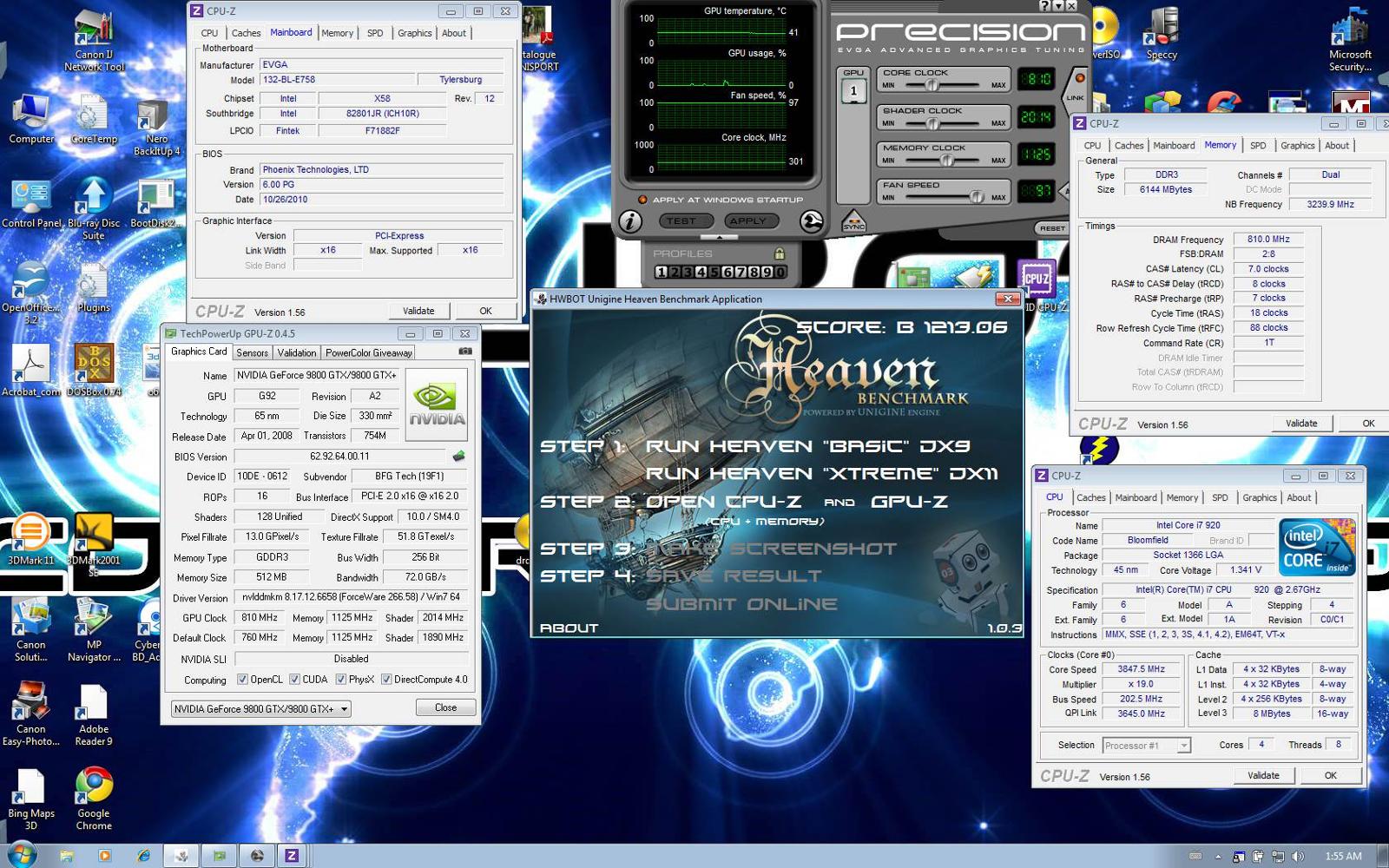Open Precision settings wrench icon

tap(811, 222)
